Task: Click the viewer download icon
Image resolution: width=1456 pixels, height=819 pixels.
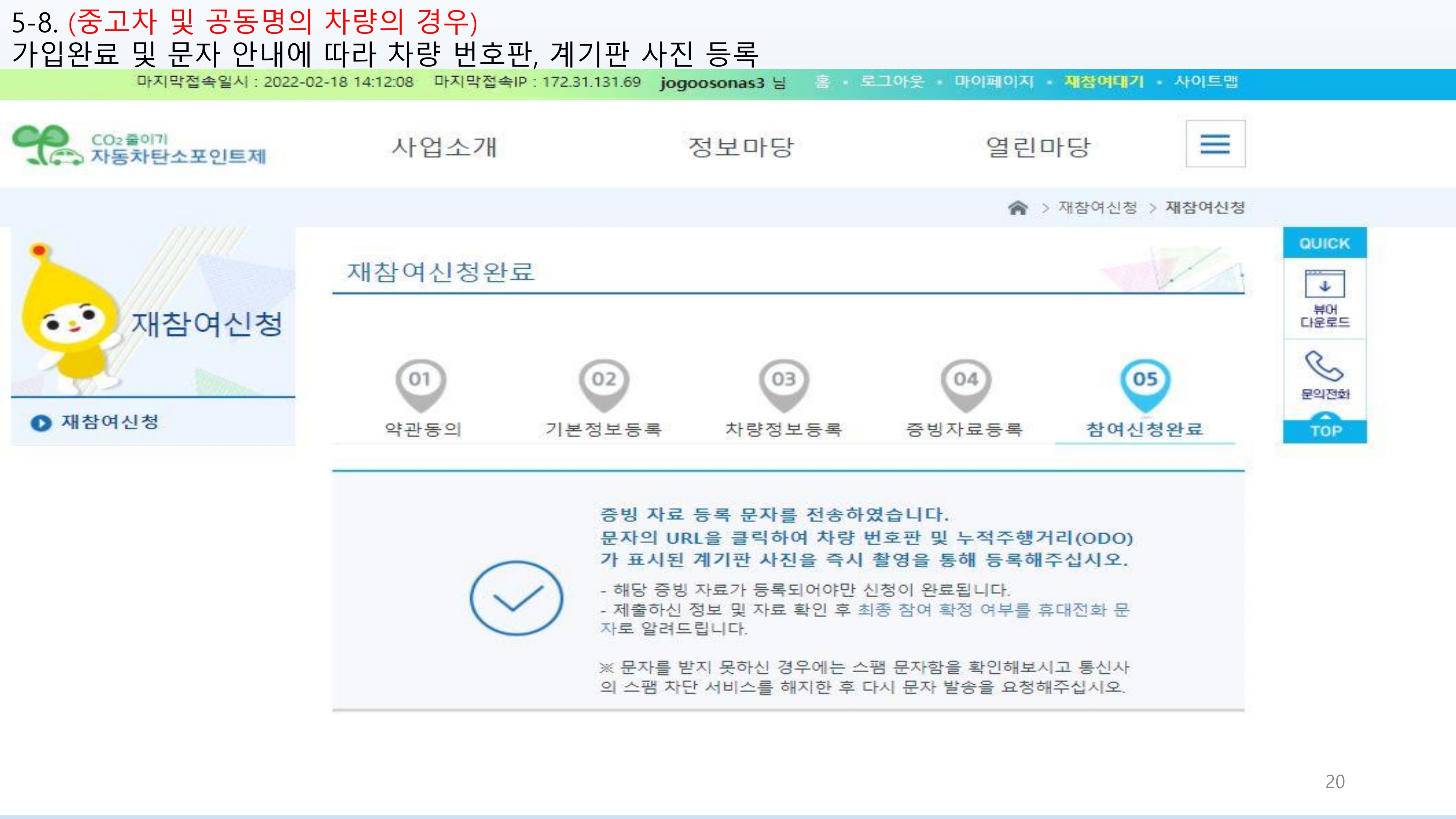Action: (x=1324, y=284)
